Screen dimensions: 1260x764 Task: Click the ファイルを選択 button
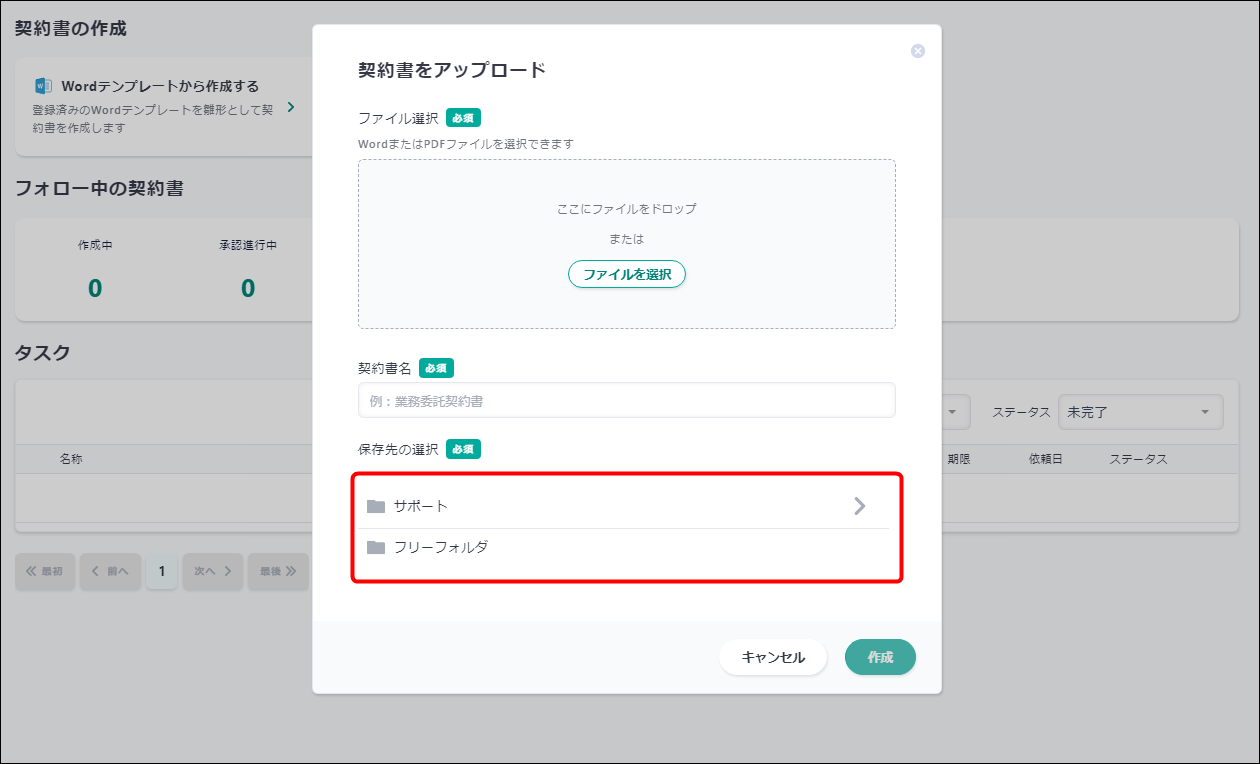coord(627,274)
